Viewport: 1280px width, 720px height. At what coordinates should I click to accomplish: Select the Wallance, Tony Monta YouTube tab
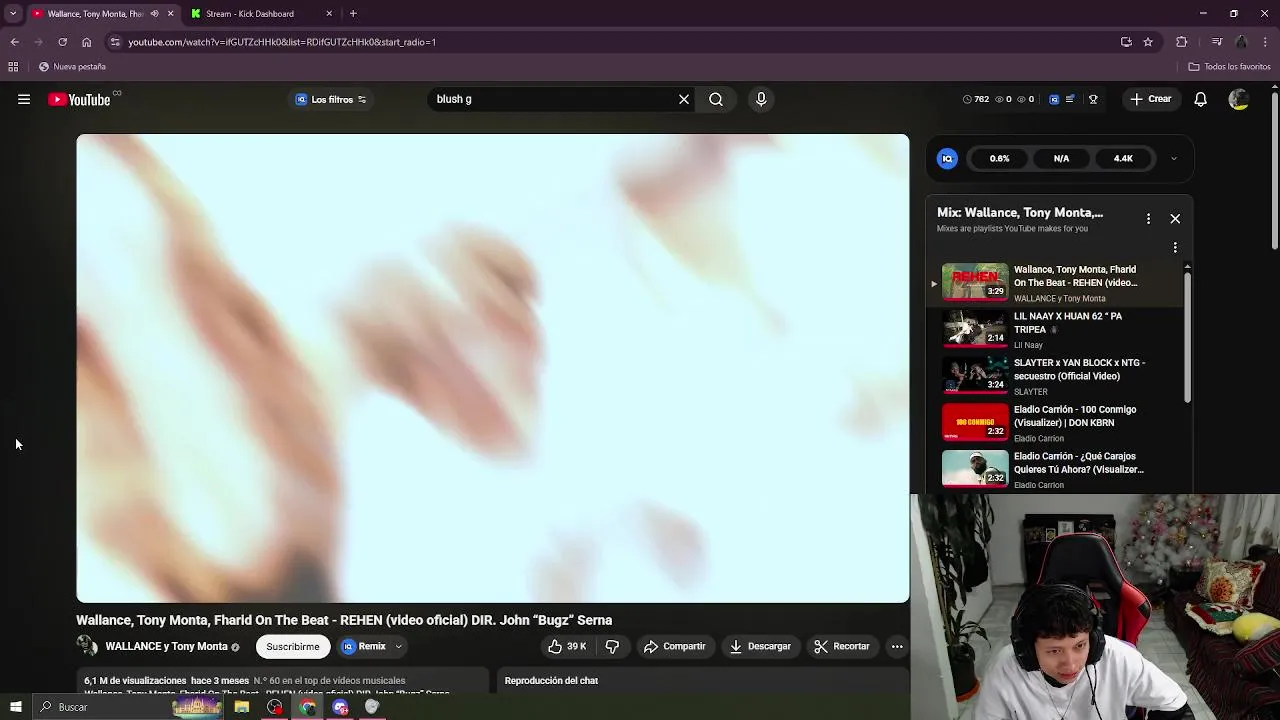pos(95,14)
